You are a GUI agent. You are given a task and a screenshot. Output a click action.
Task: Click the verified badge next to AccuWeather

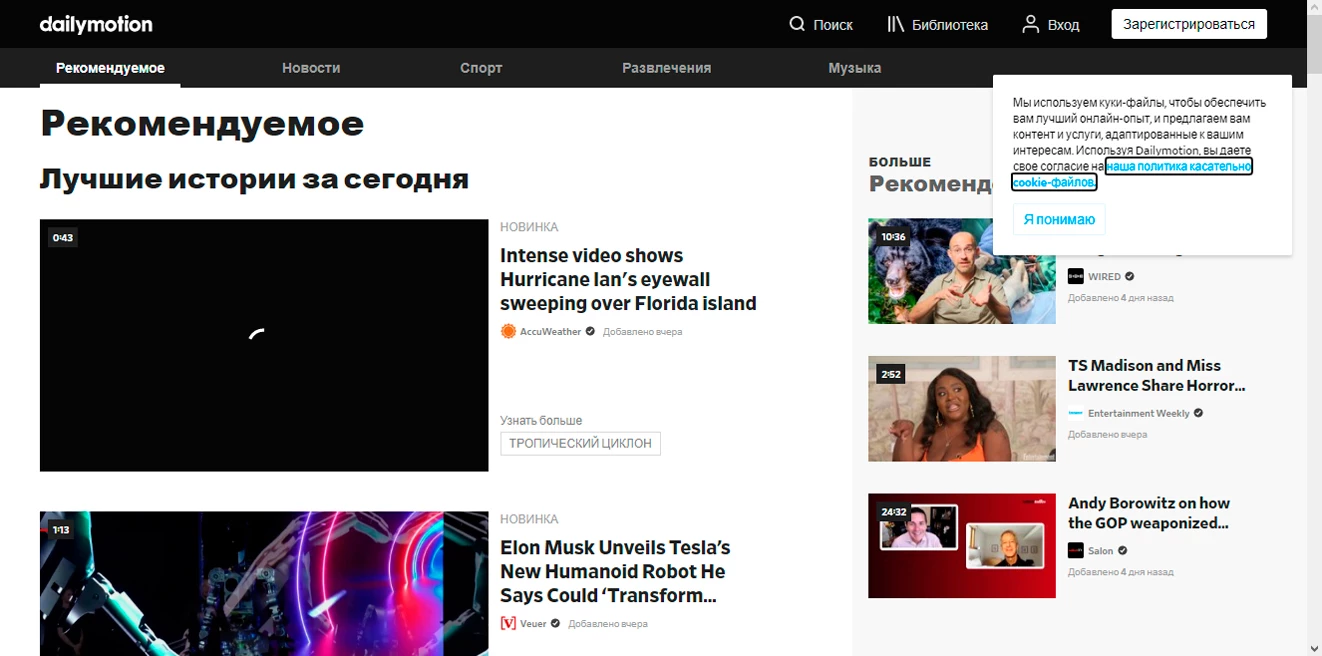click(590, 331)
